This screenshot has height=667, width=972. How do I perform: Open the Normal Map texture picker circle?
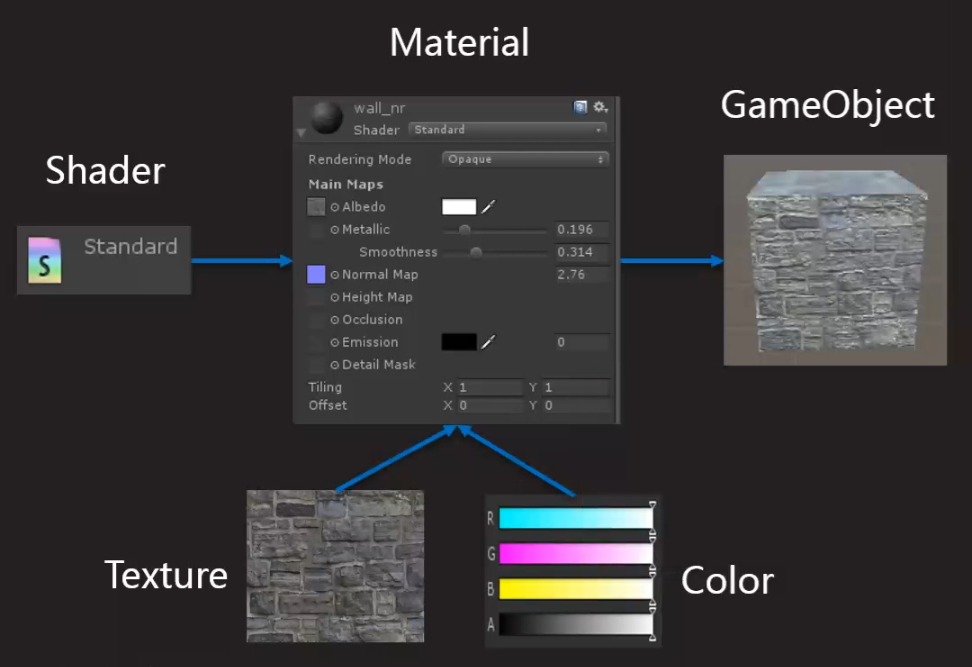(x=335, y=275)
